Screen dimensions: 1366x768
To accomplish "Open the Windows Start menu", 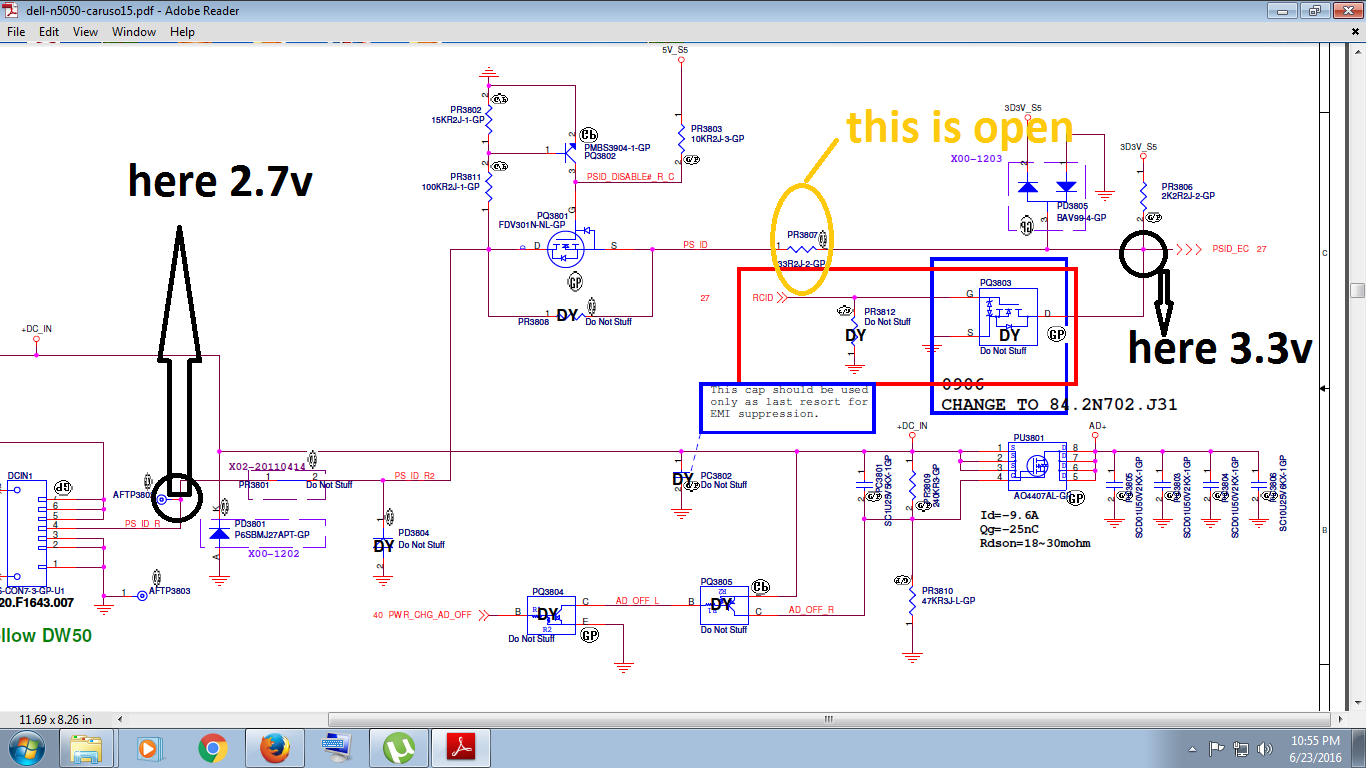I will coord(26,748).
